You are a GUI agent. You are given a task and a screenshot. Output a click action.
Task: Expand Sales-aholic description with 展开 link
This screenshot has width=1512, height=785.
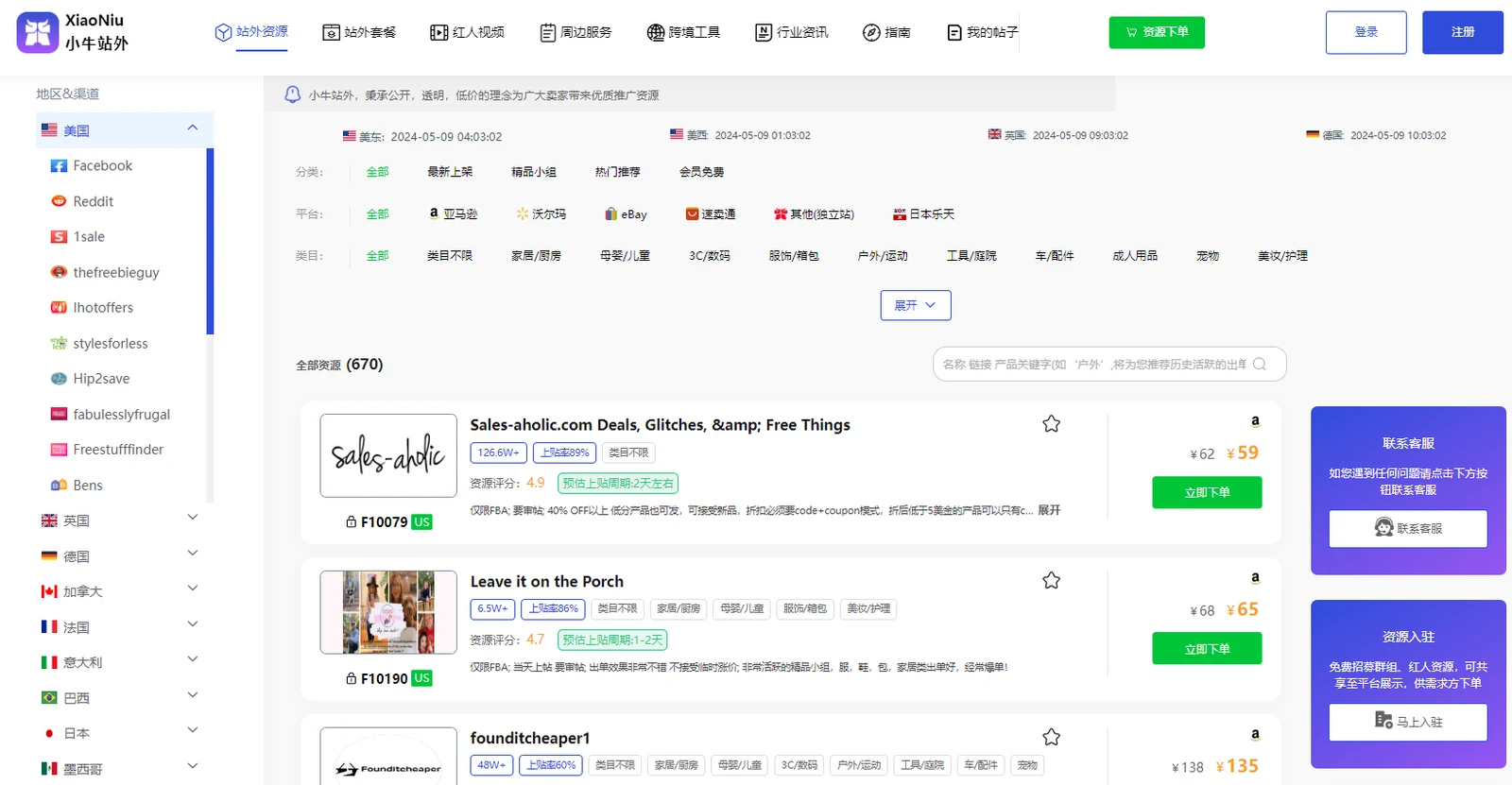1049,510
